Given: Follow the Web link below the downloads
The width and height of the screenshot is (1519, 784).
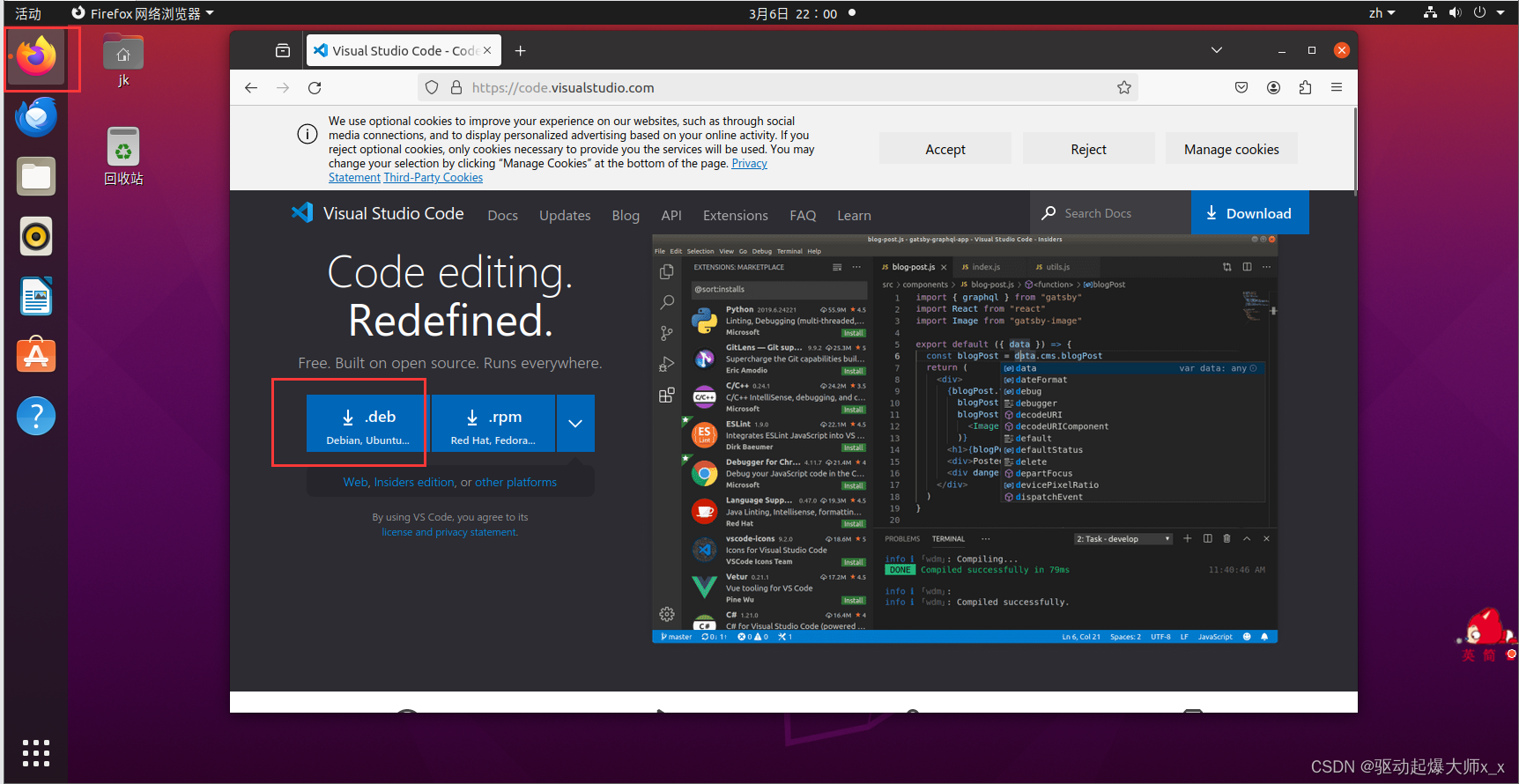Looking at the screenshot, I should click(x=355, y=482).
